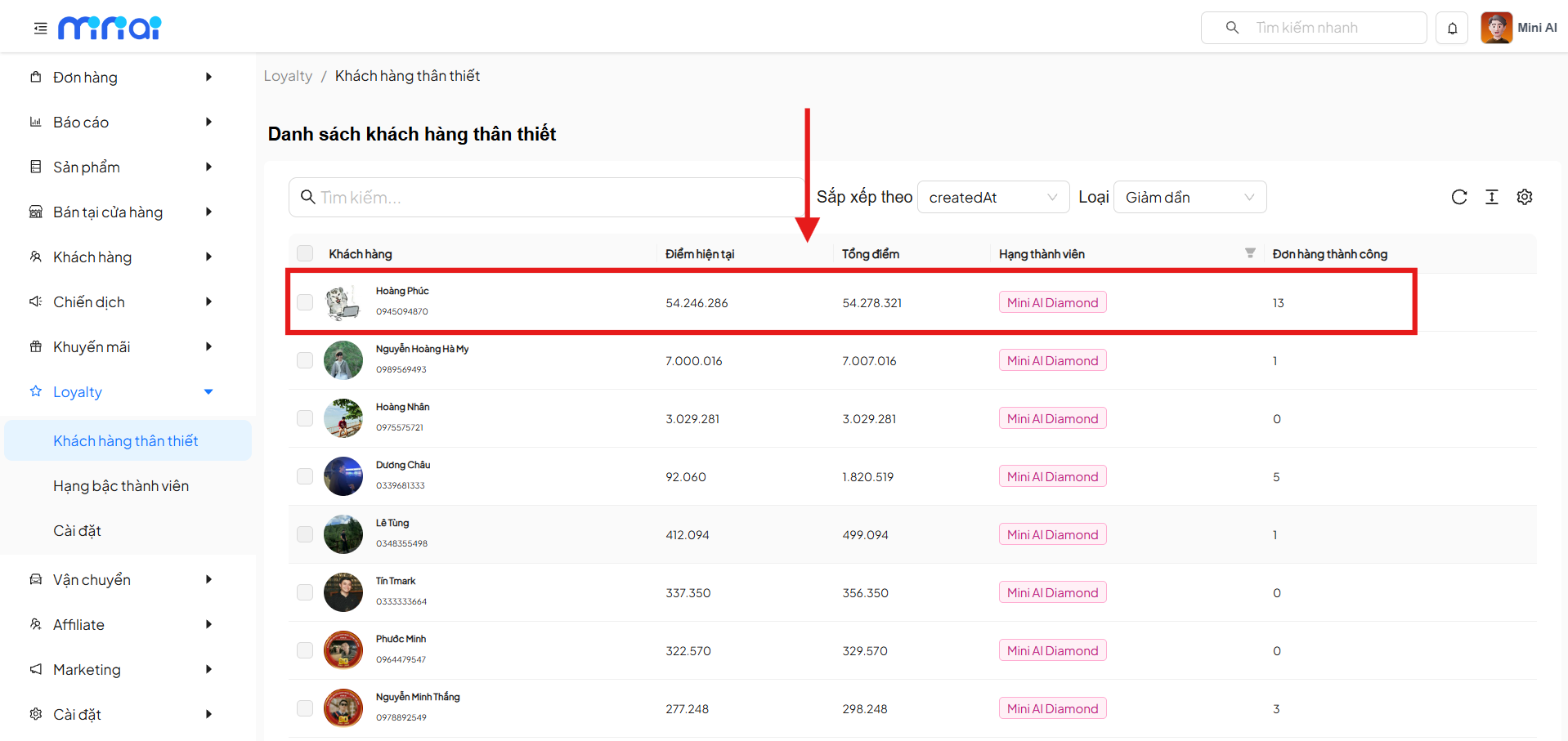
Task: Click the hamburger menu collapse icon
Action: coord(40,29)
